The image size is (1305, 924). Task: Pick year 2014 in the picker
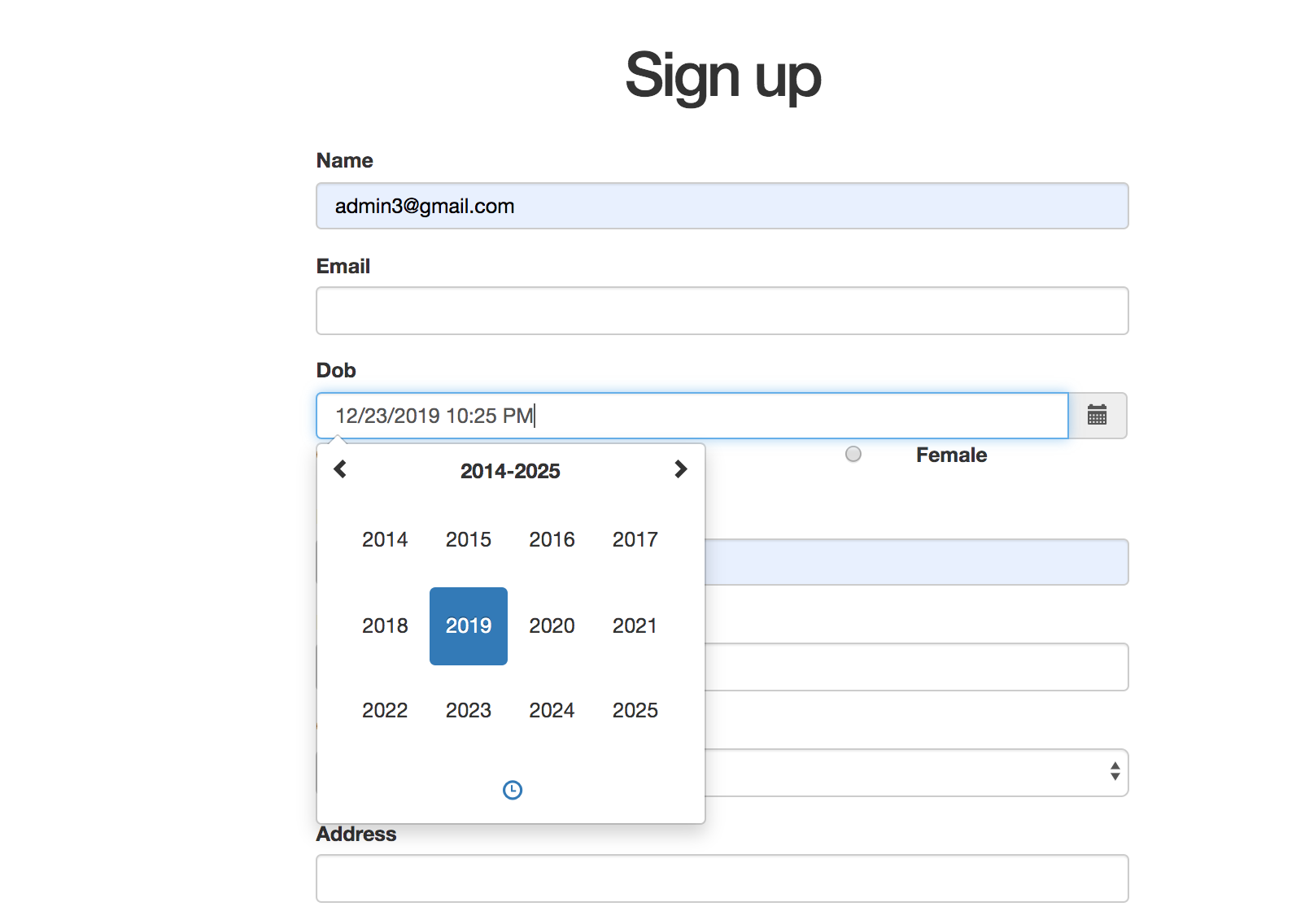point(385,539)
